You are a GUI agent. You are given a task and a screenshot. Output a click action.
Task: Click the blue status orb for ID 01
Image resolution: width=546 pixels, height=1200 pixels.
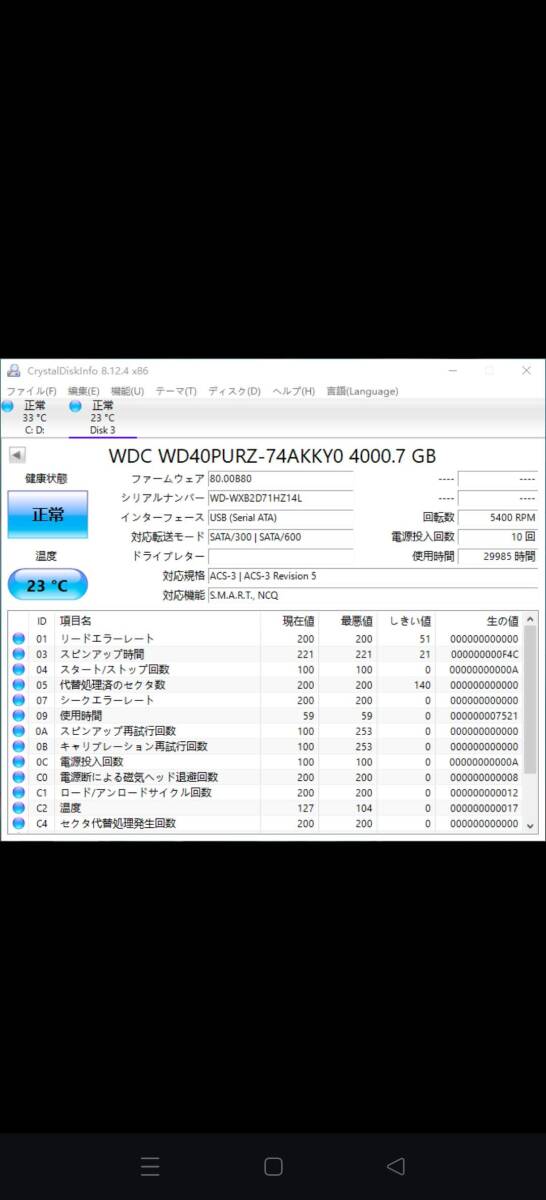pyautogui.click(x=18, y=638)
